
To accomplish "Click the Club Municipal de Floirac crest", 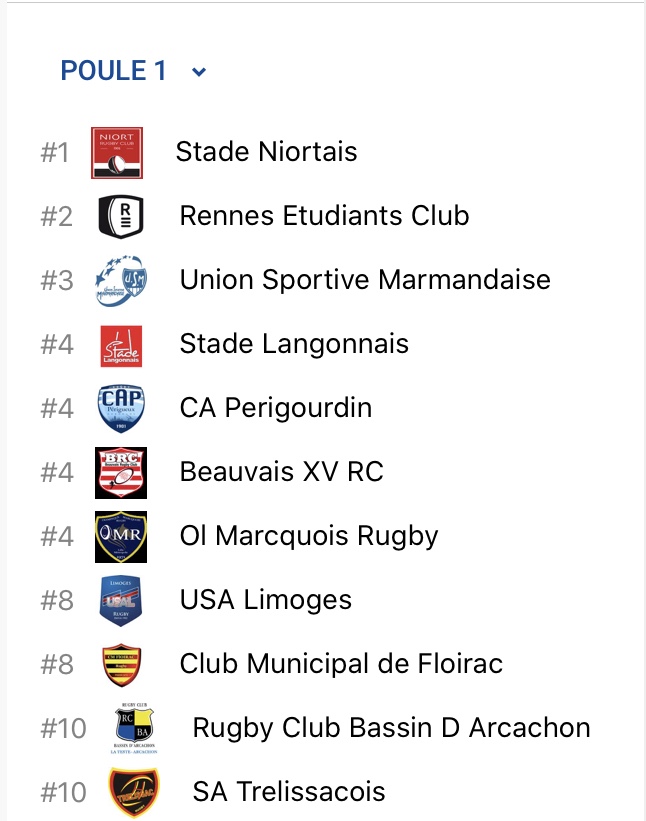I will pyautogui.click(x=121, y=665).
